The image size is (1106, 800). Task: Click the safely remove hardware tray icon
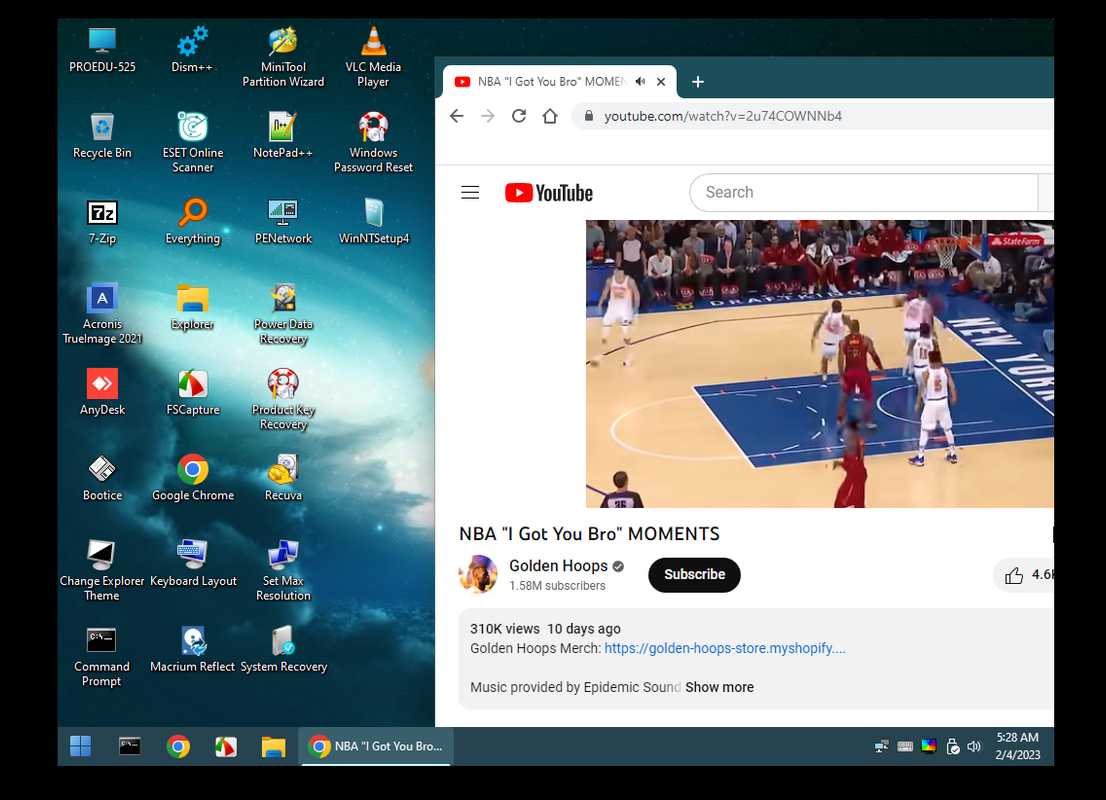pyautogui.click(x=952, y=746)
